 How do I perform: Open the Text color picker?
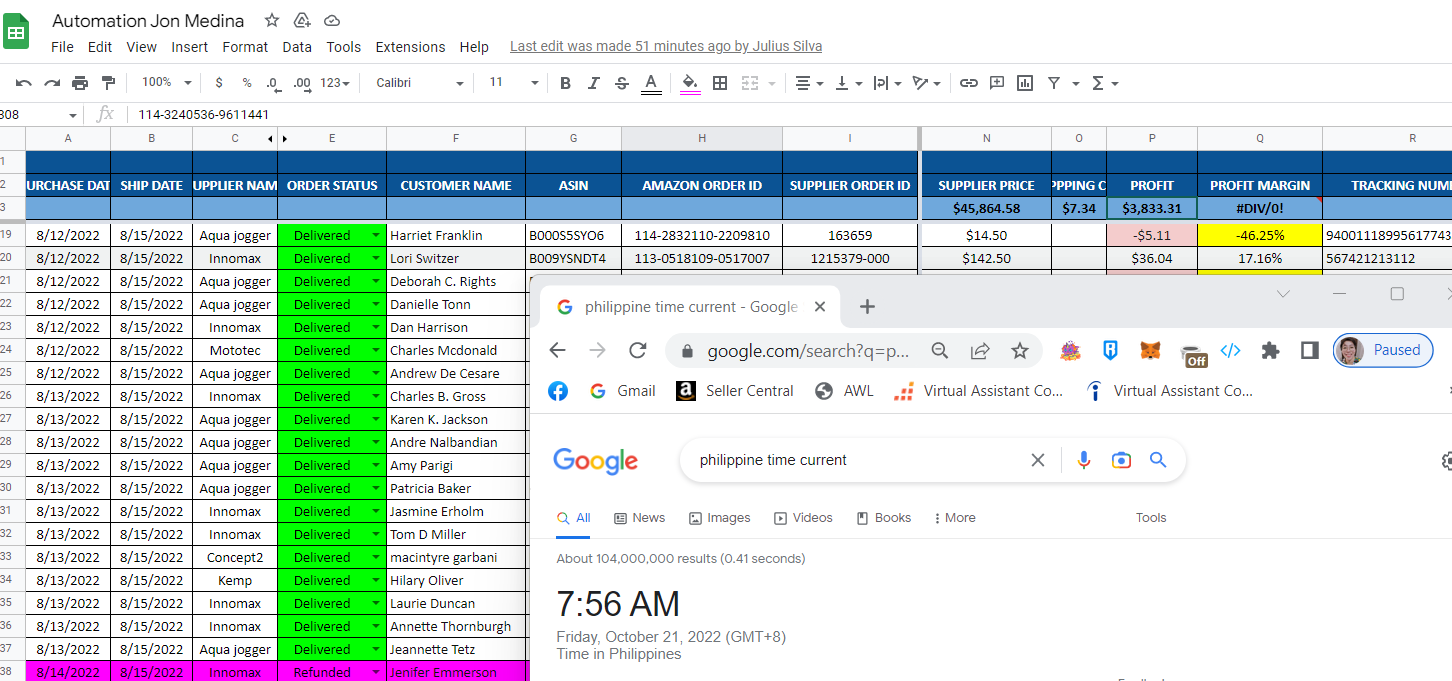(651, 84)
